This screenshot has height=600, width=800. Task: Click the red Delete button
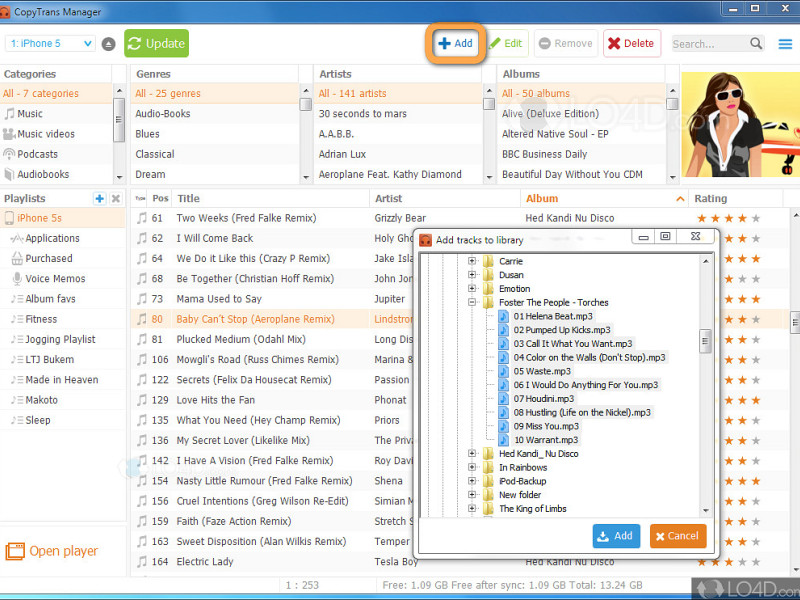coord(632,43)
